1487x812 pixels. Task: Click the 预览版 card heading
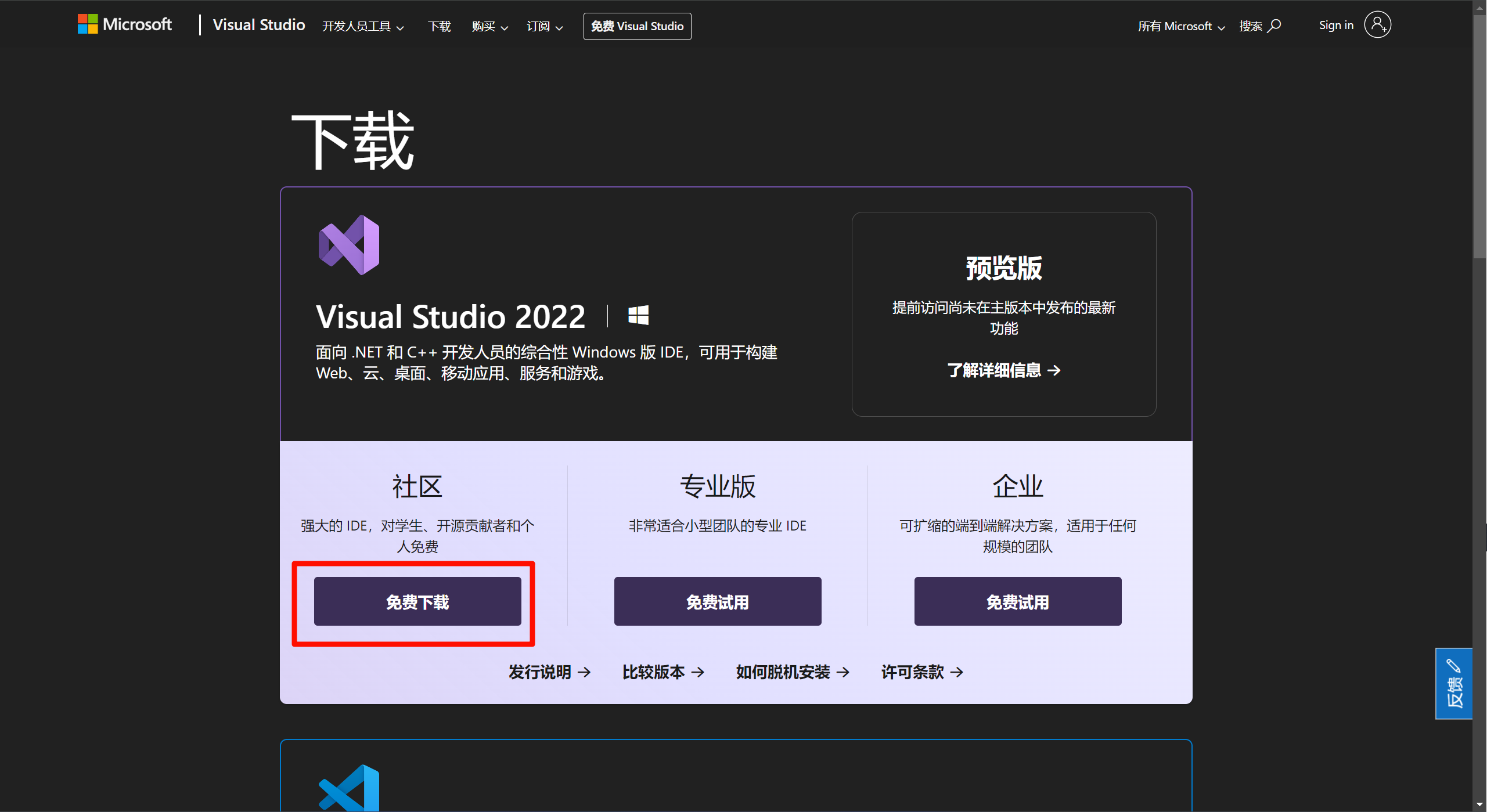tap(1004, 268)
